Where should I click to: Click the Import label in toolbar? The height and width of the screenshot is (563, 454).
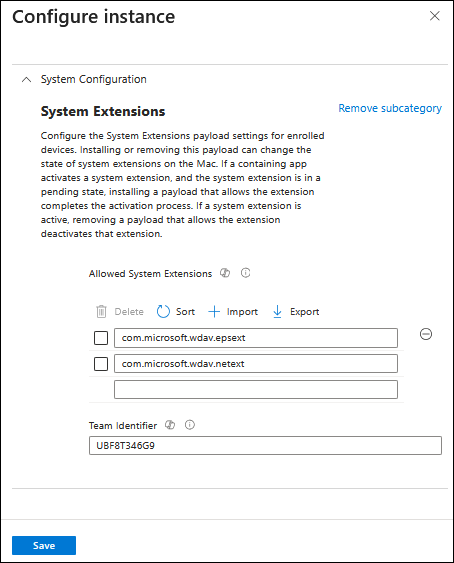point(242,312)
